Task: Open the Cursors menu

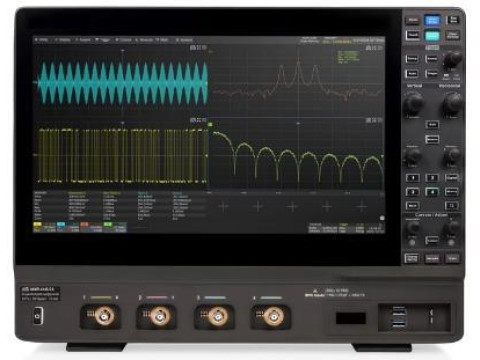Action: pyautogui.click(x=124, y=40)
